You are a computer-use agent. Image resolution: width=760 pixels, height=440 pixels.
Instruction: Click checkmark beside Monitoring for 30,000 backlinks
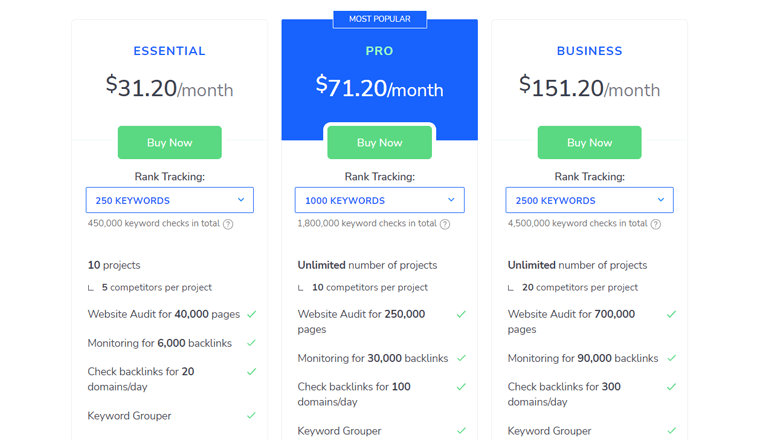[461, 358]
